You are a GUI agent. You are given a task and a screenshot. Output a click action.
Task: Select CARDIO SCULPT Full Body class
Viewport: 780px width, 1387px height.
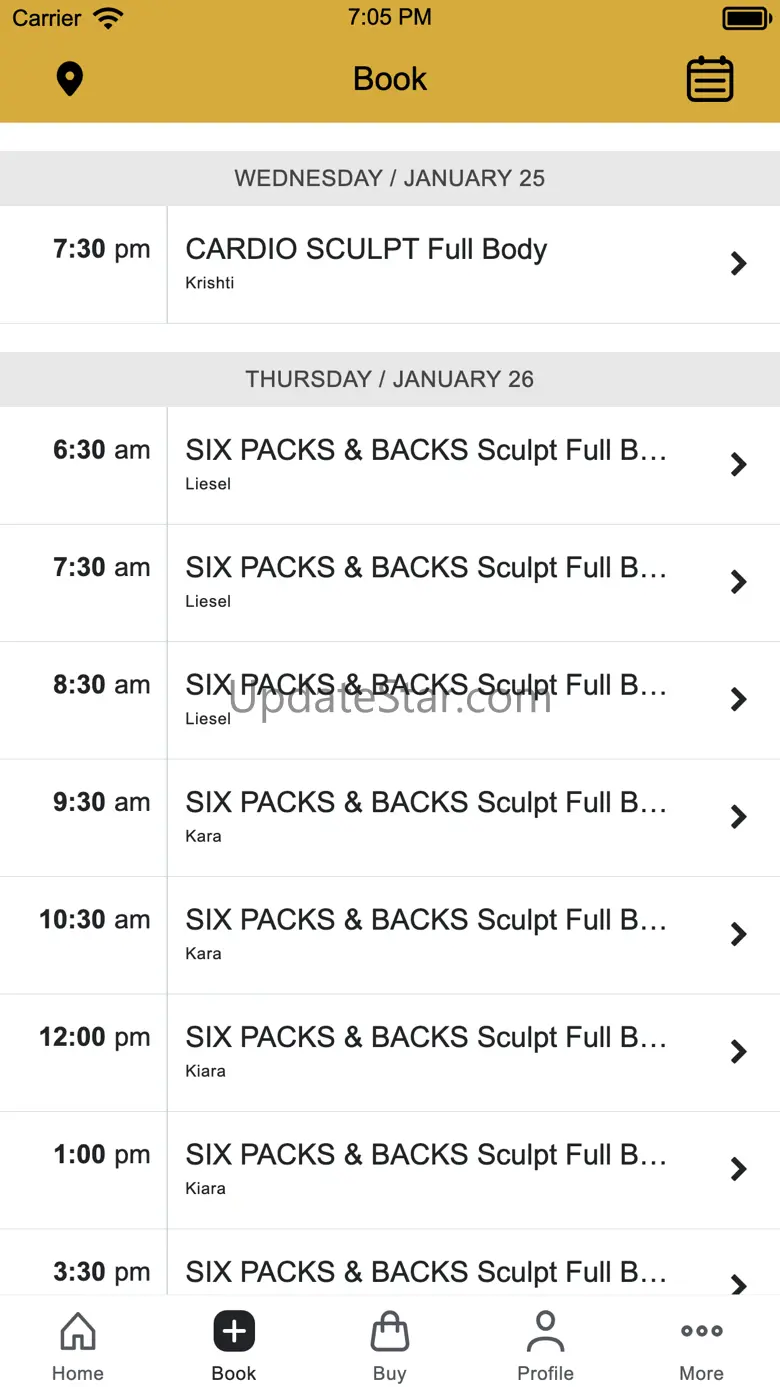tap(390, 264)
